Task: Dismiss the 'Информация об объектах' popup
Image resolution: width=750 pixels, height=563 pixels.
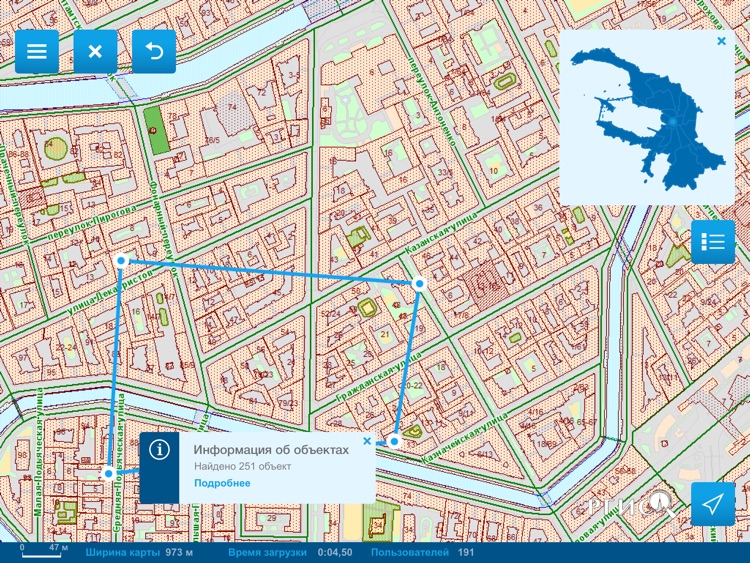Action: 367,441
